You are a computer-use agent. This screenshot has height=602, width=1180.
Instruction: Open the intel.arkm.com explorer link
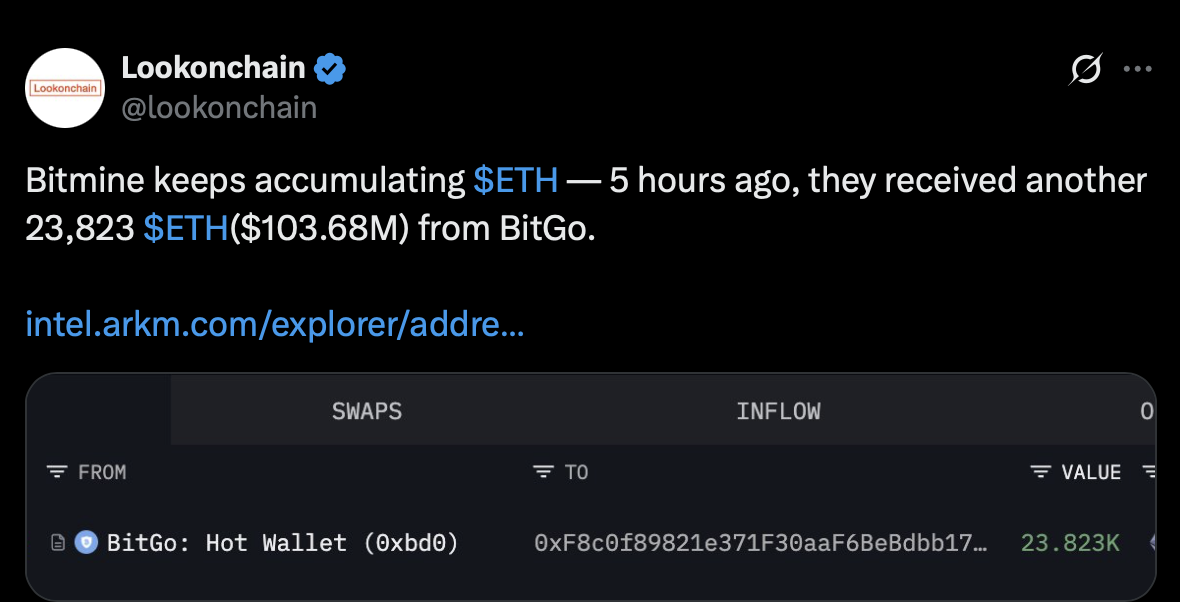[274, 324]
